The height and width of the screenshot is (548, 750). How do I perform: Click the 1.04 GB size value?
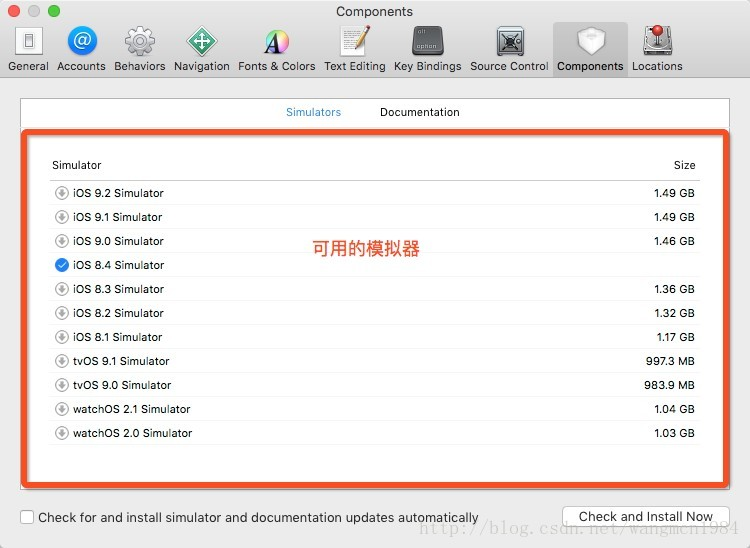click(x=674, y=409)
